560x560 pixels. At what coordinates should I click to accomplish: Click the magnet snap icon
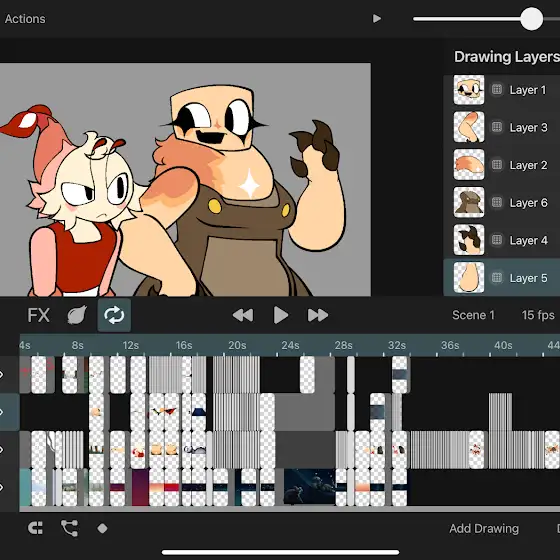click(x=36, y=528)
